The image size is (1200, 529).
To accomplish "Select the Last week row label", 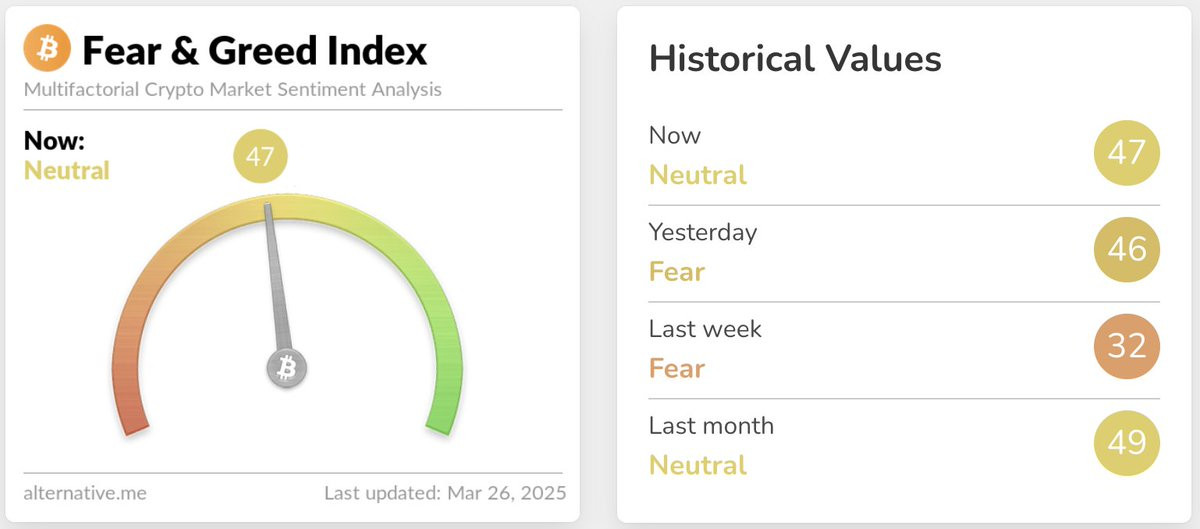I will coord(705,328).
